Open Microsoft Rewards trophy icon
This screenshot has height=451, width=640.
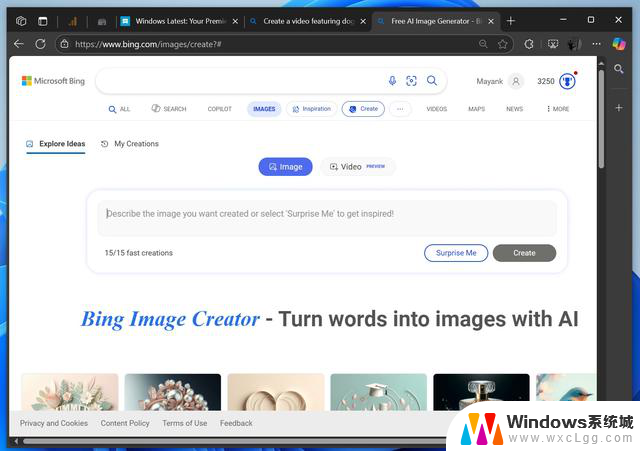click(567, 81)
